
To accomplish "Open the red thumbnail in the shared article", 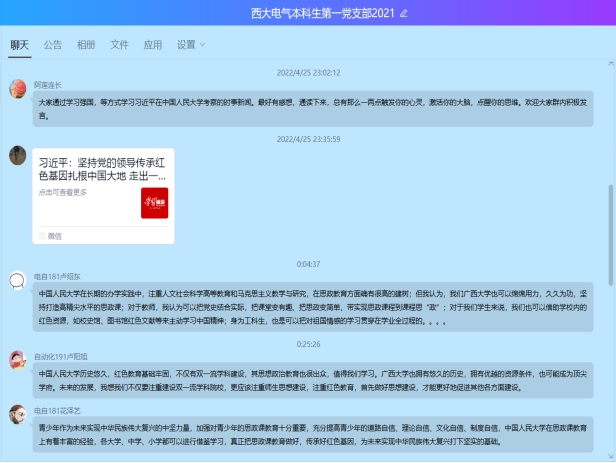I will click(x=154, y=202).
